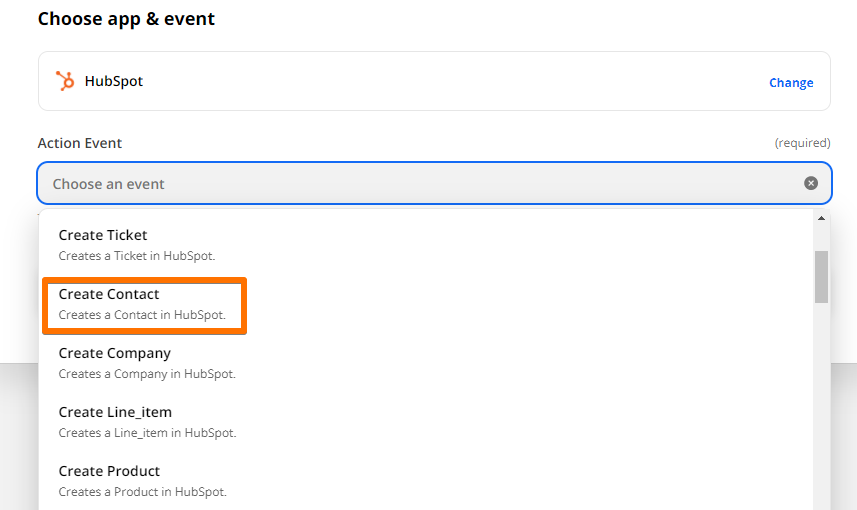Click the 'Creates a Contact in HubSpot.' description
Screen dimensions: 857x510
pyautogui.click(x=142, y=315)
